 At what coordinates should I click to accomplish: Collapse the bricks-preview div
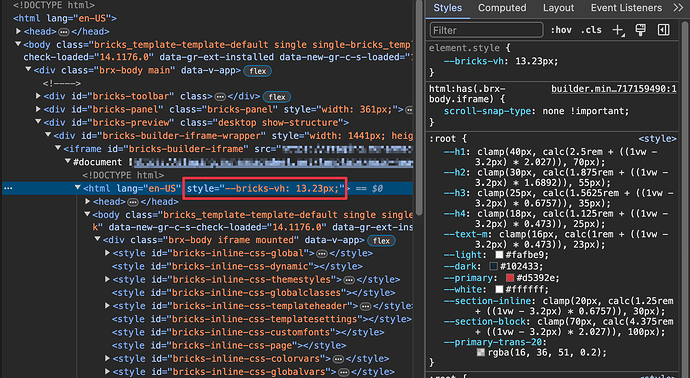tap(38, 121)
